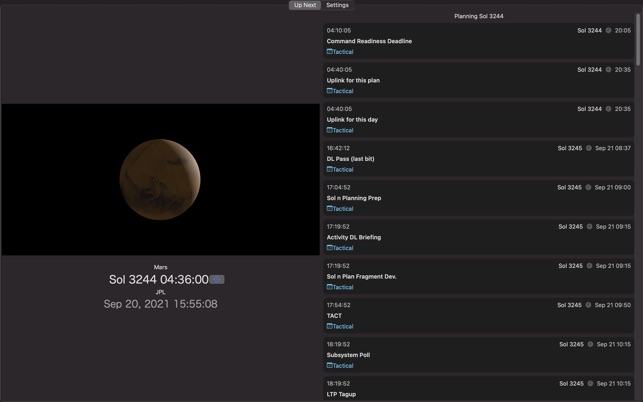The image size is (643, 402).
Task: Select the Uplink for this day title
Action: (352, 120)
